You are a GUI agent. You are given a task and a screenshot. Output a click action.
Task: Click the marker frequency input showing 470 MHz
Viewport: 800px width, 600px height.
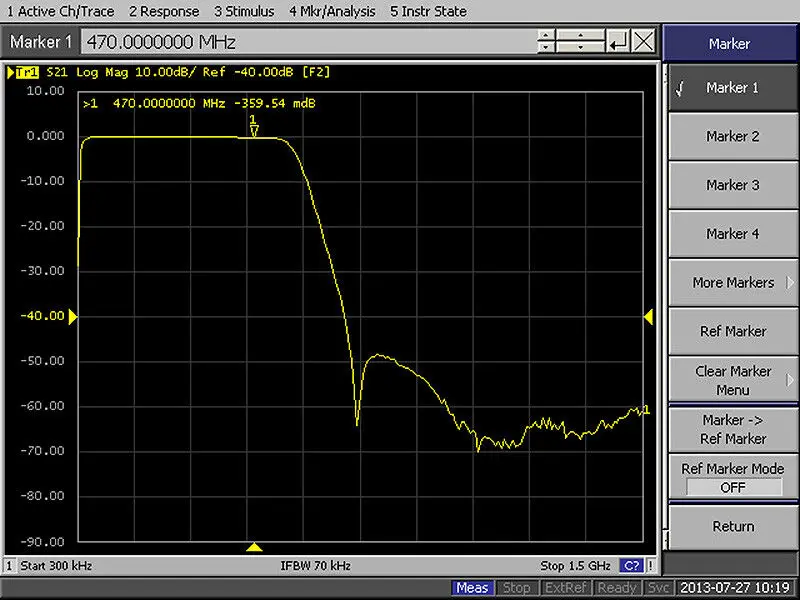coord(300,43)
